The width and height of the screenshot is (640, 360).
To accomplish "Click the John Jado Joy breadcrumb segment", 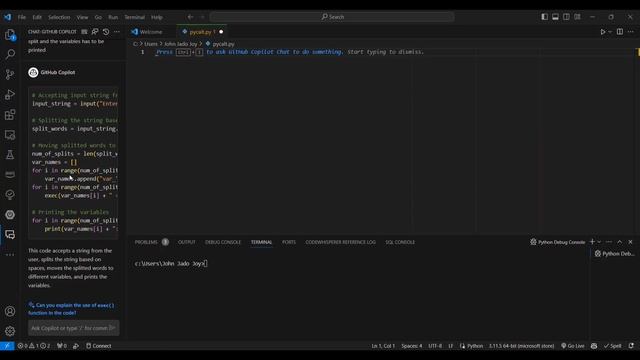I will (x=180, y=44).
